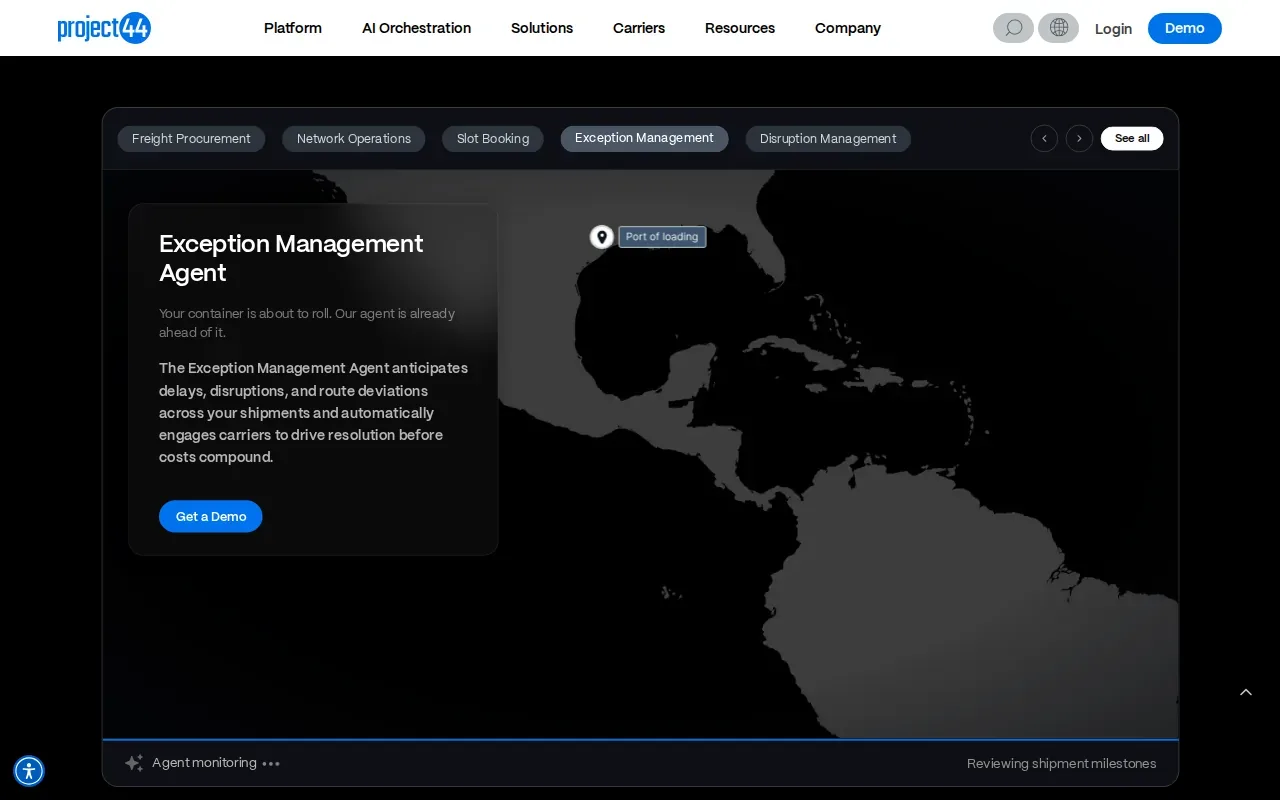Open the Carriers menu
The height and width of the screenshot is (800, 1280).
(639, 28)
